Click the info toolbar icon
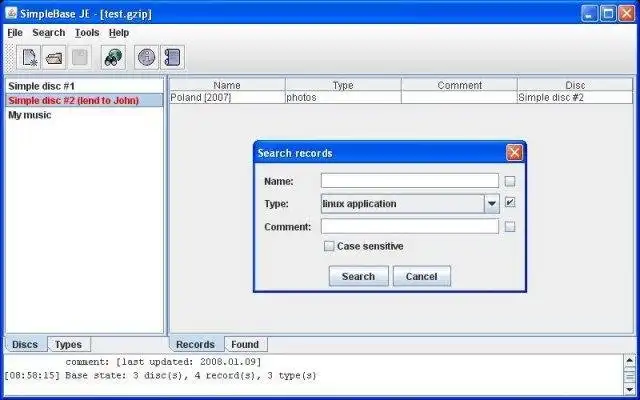 point(147,58)
